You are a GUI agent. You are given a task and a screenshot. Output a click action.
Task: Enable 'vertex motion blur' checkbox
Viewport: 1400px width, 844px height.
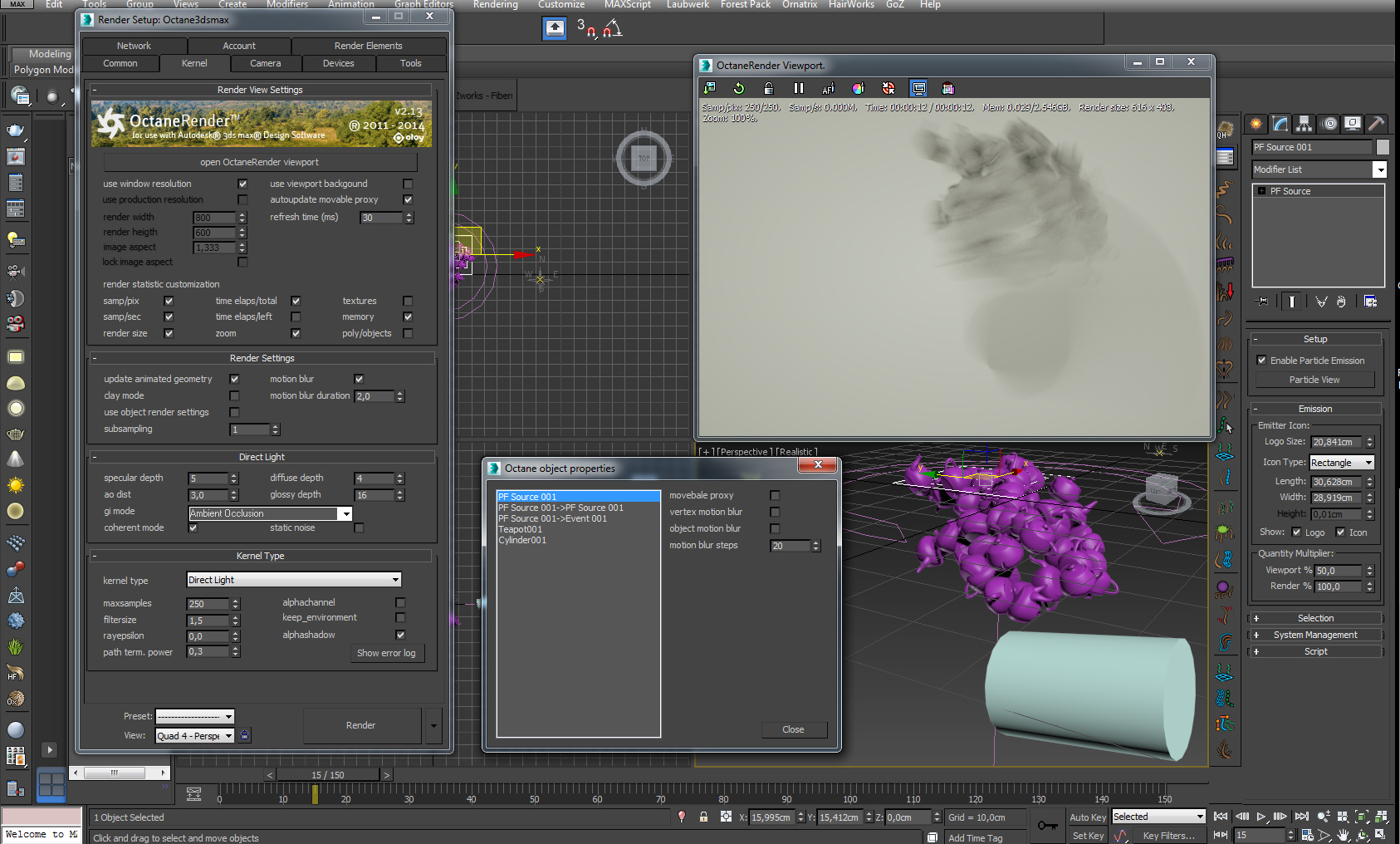coord(775,512)
